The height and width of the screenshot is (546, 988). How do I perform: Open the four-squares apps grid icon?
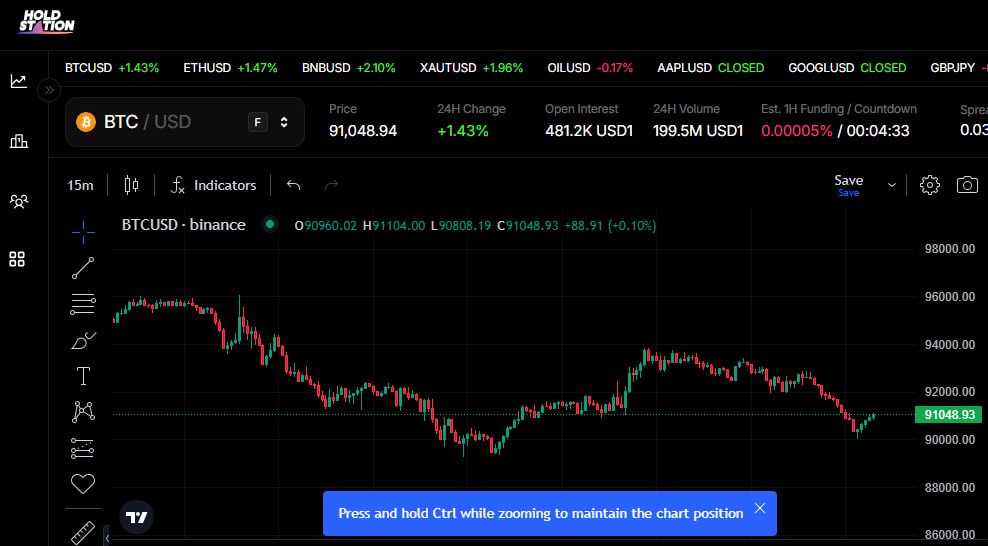[x=17, y=259]
